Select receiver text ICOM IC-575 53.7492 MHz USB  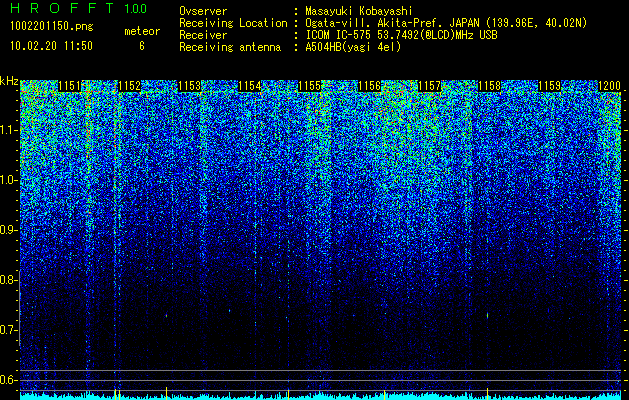(x=401, y=35)
